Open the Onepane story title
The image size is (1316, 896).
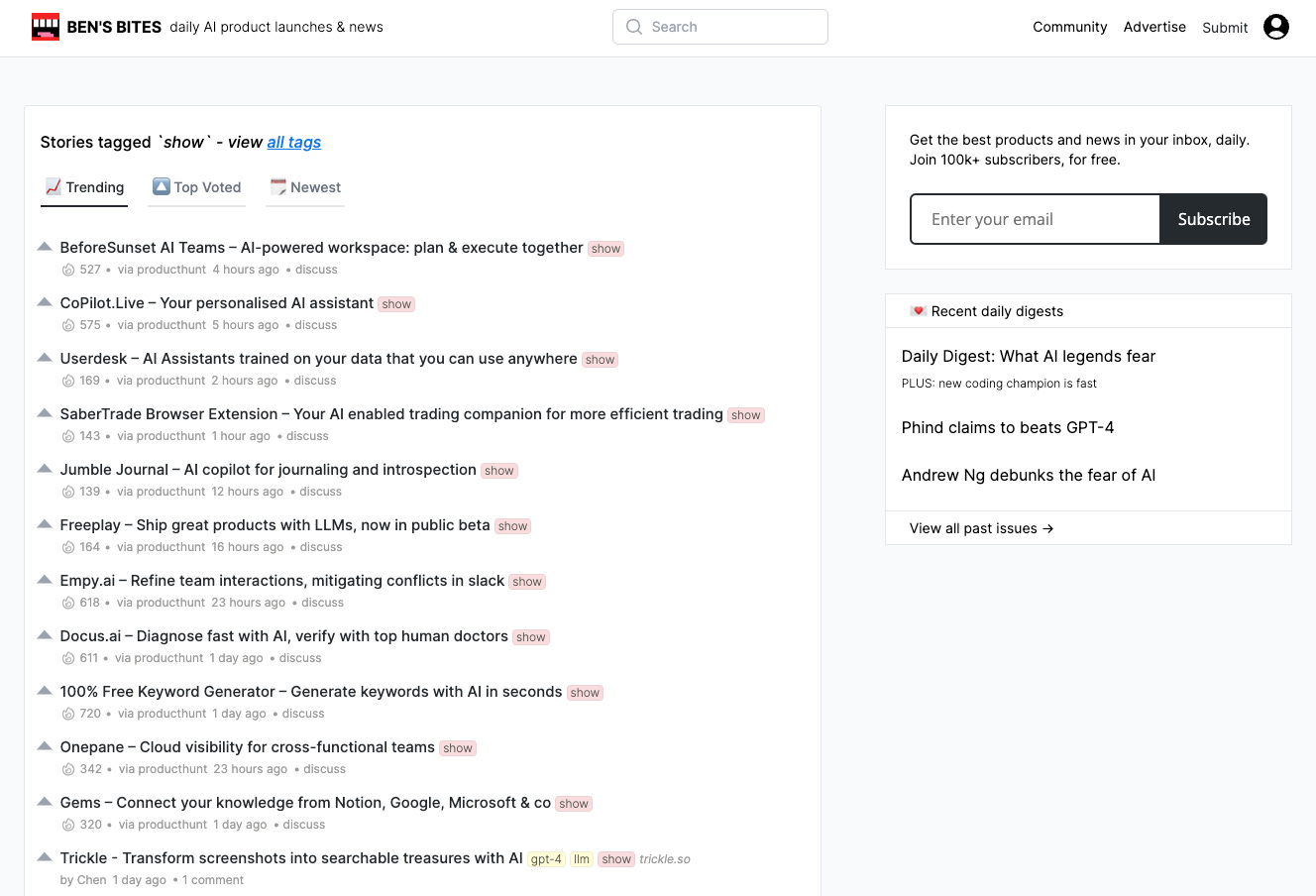click(x=247, y=746)
